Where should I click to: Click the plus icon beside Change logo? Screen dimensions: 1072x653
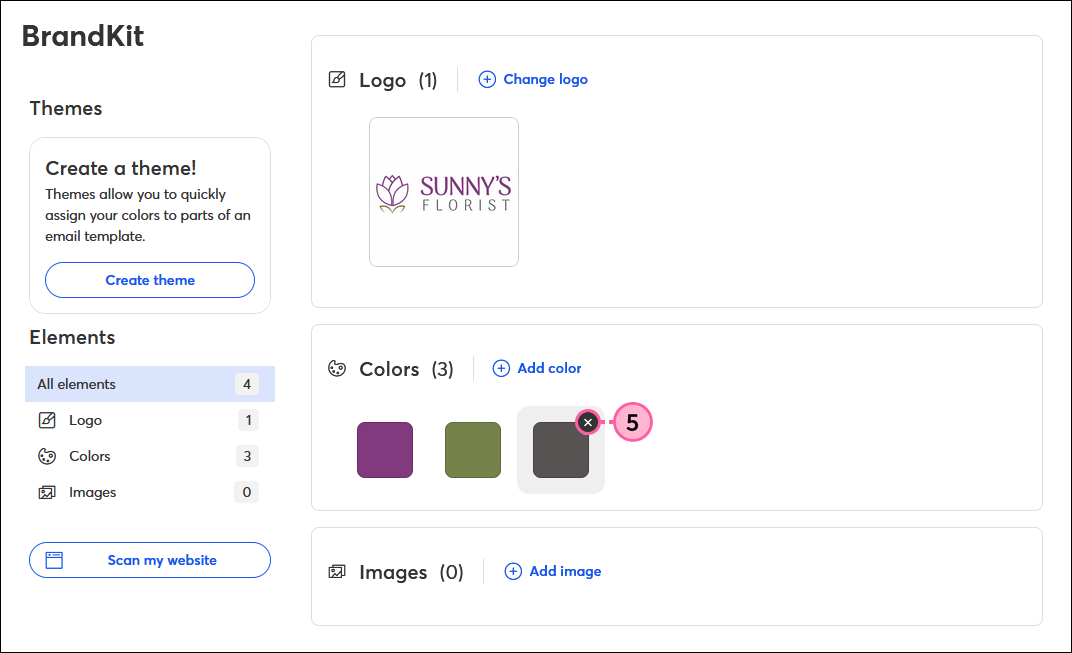[487, 79]
